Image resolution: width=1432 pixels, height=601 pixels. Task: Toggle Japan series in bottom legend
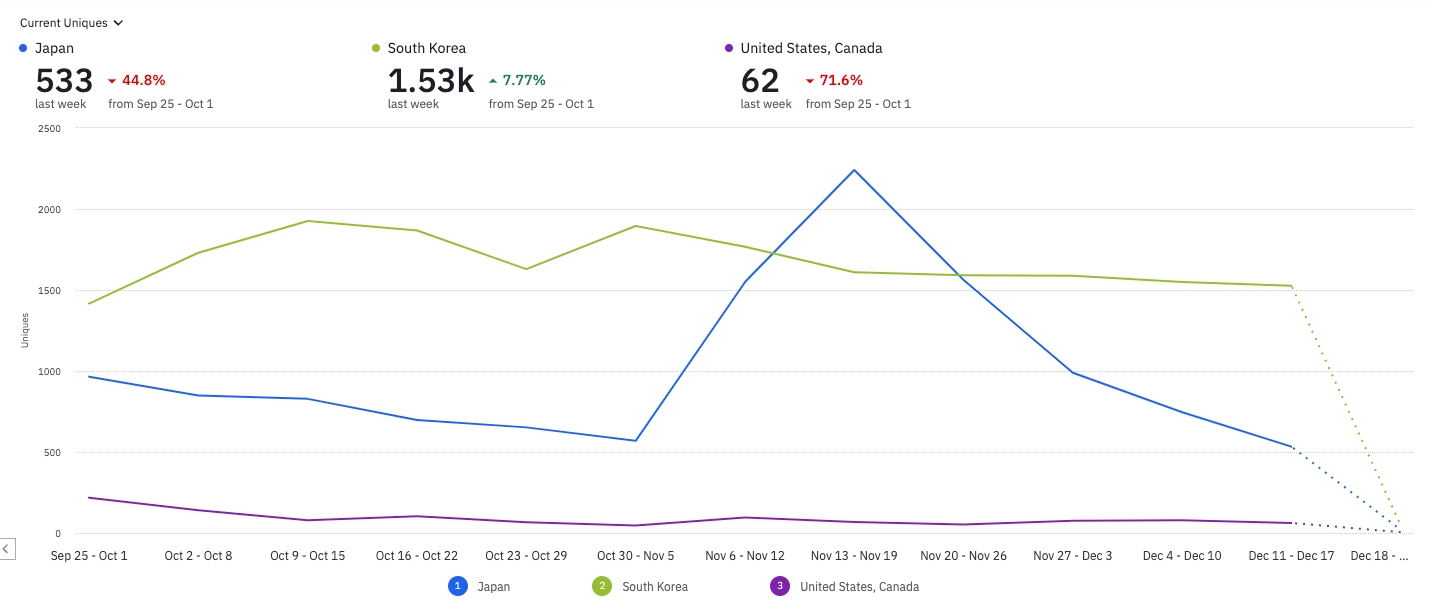click(x=494, y=587)
